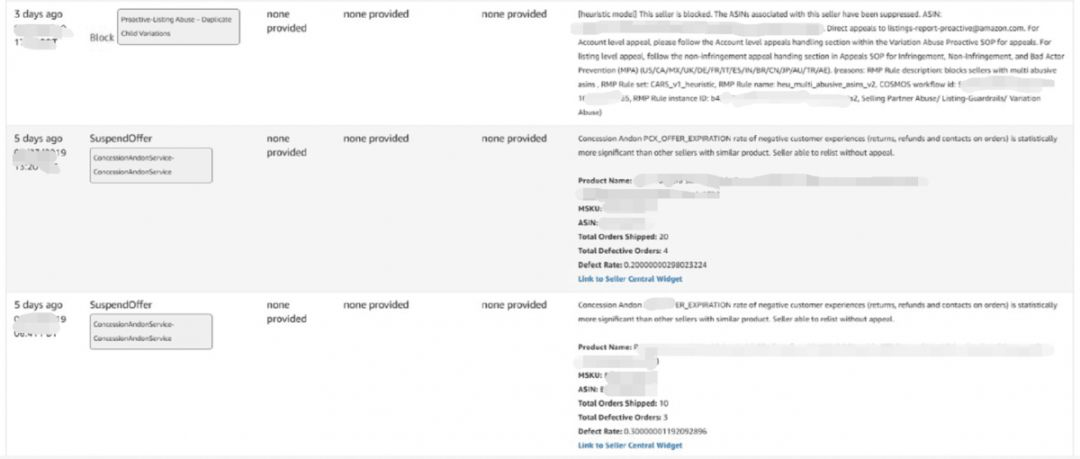Click the Proactive-Listing Abuse Duplicate Child Variations tag

[x=180, y=27]
